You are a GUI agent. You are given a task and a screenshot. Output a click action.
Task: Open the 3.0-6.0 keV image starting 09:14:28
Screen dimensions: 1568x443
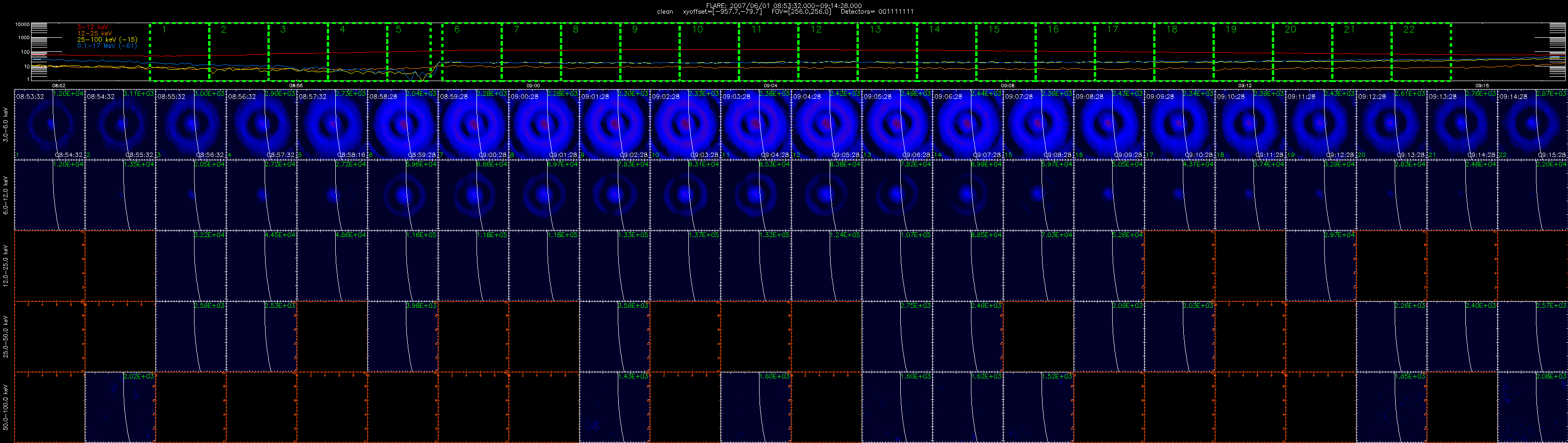(x=1532, y=124)
